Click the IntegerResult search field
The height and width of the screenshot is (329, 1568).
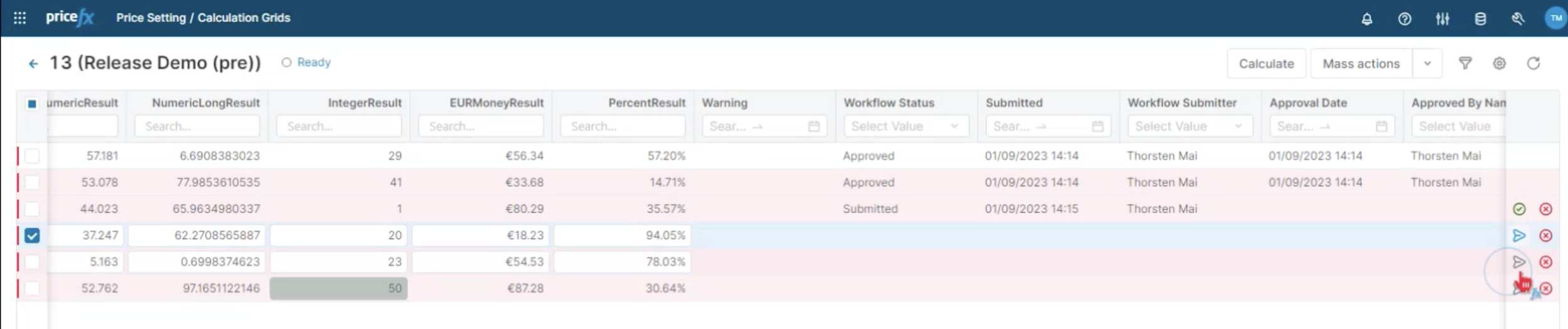[x=339, y=126]
